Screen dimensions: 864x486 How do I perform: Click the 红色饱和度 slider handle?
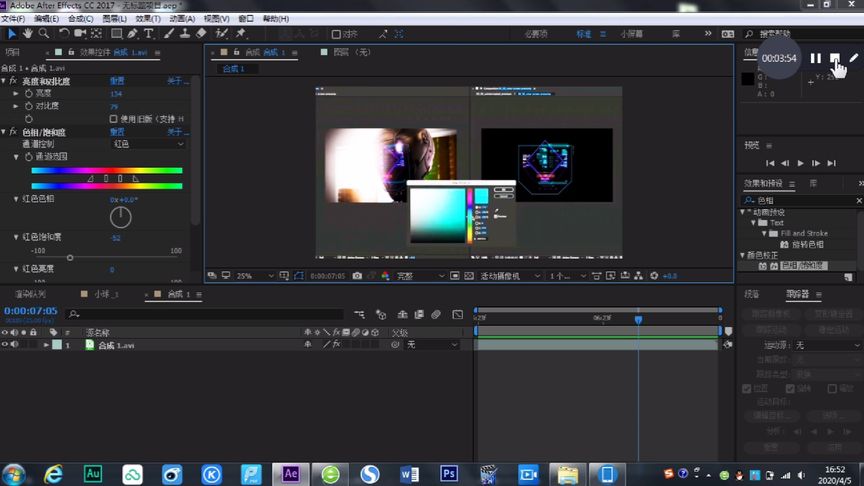point(69,258)
